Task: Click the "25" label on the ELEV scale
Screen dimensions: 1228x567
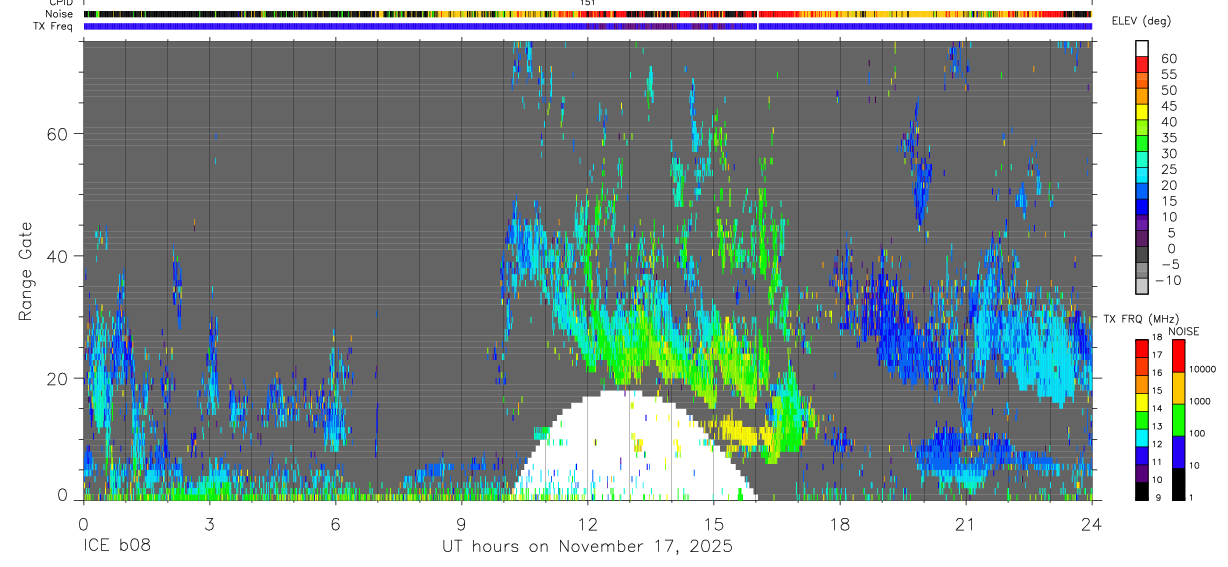Action: [x=1168, y=170]
